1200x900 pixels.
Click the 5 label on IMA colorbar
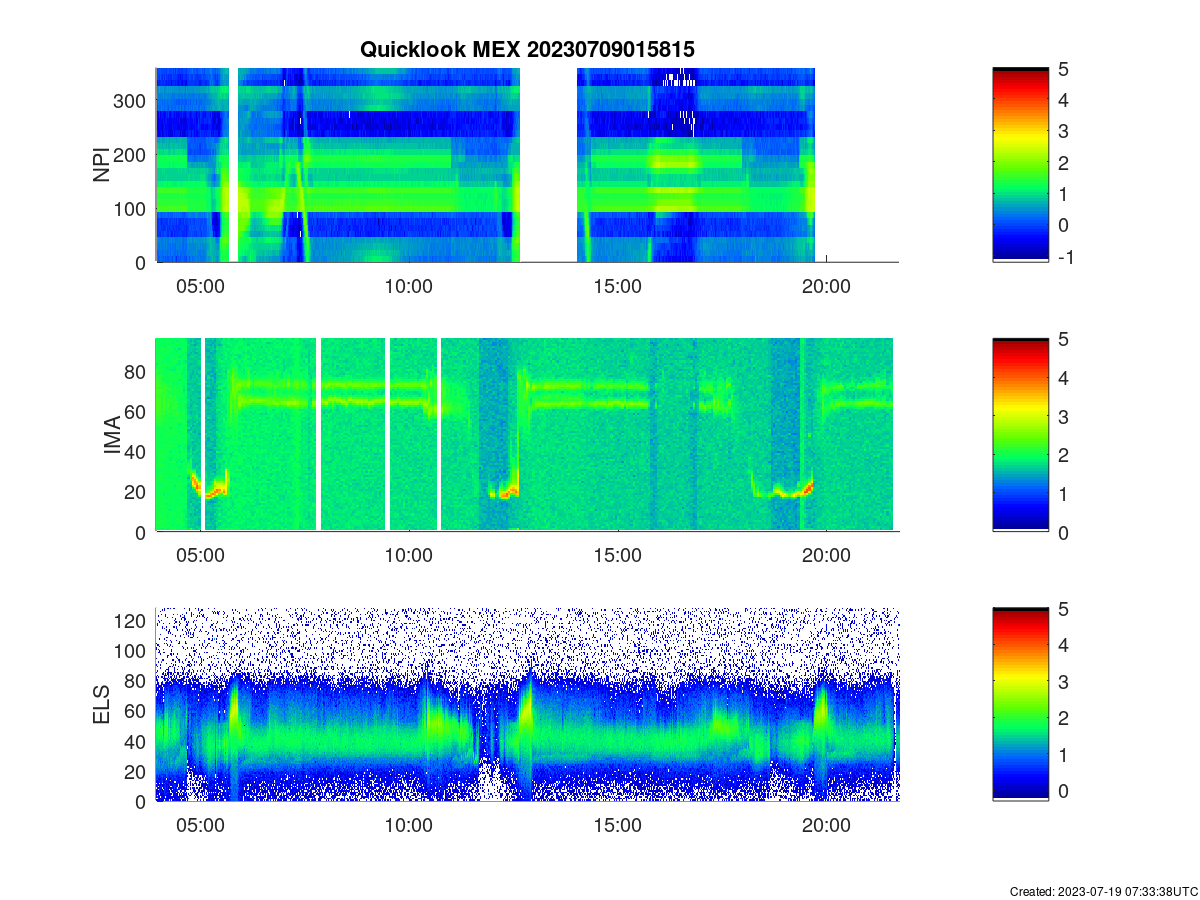coord(1065,339)
